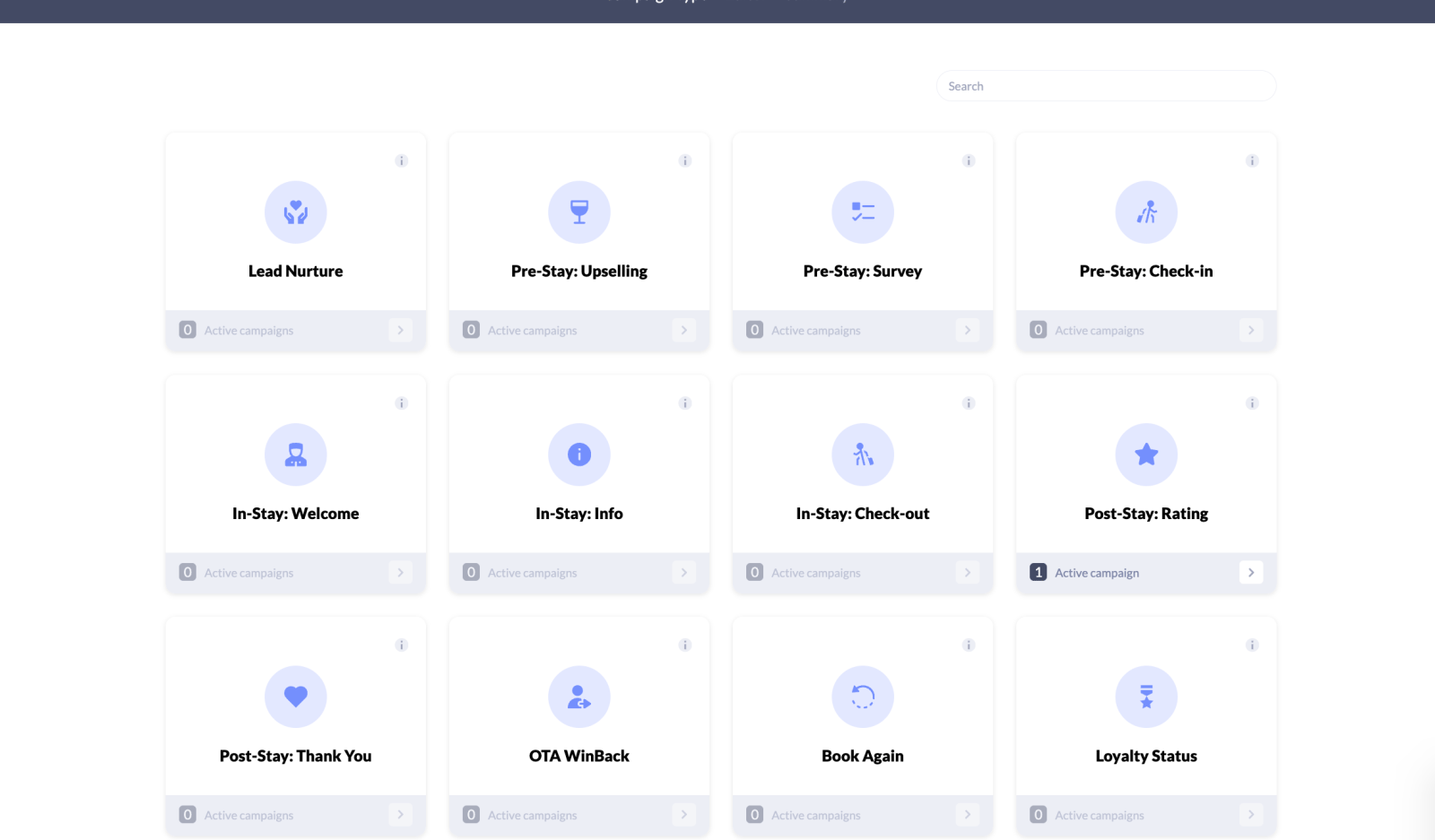Open Pre-Stay: Upselling campaigns chevron
Image resolution: width=1435 pixels, height=840 pixels.
click(x=684, y=330)
